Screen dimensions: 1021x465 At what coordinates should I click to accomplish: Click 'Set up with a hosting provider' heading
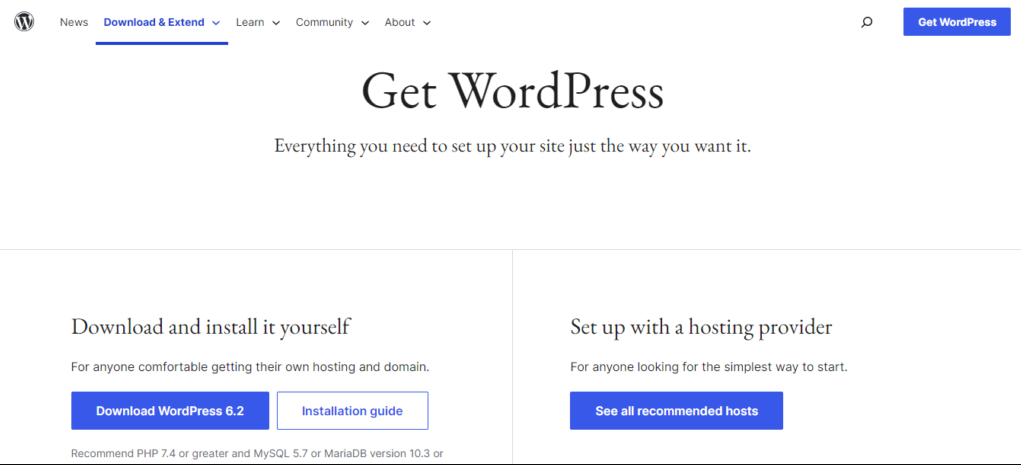(701, 327)
